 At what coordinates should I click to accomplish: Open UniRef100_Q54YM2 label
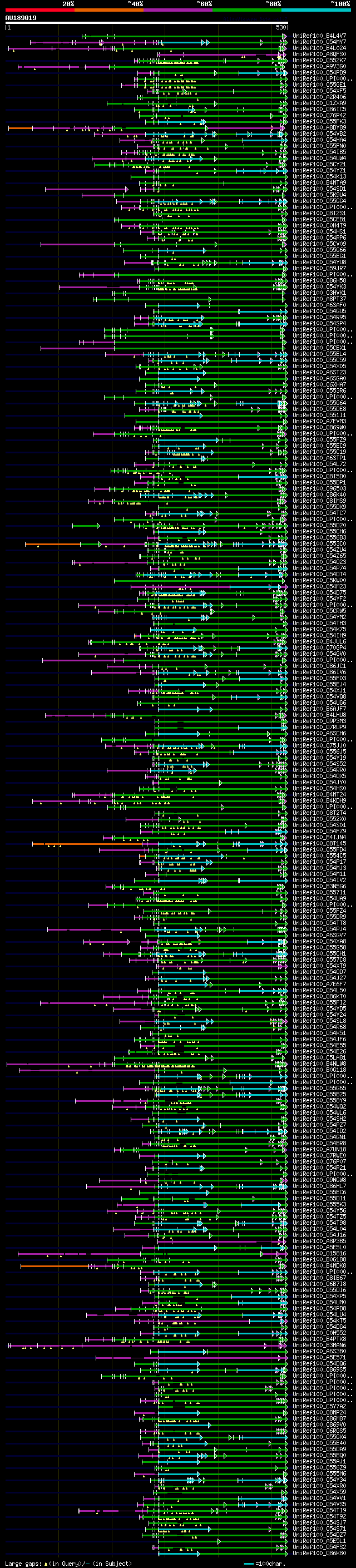(x=319, y=617)
